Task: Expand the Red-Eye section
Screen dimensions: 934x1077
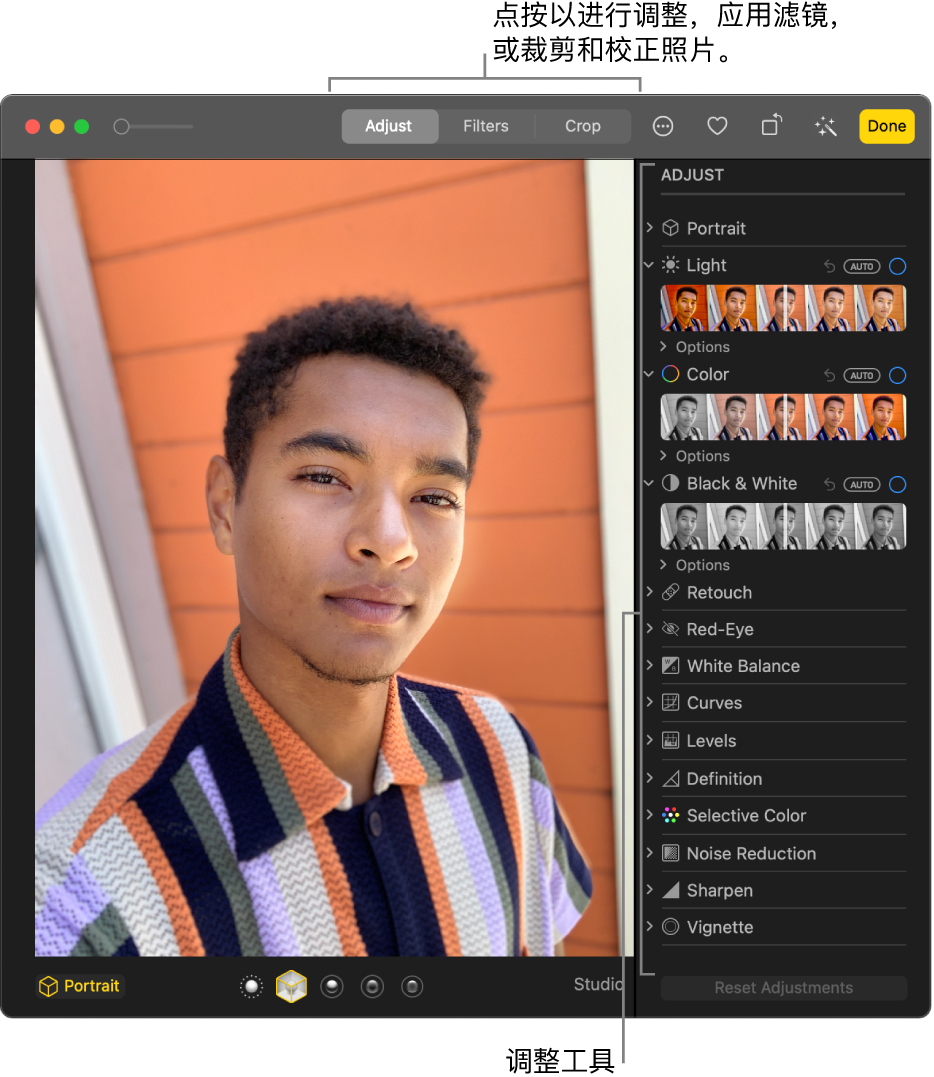Action: tap(649, 628)
